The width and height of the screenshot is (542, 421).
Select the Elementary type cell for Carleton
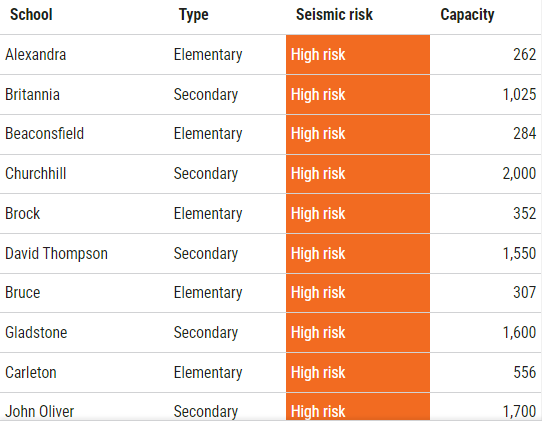point(208,373)
